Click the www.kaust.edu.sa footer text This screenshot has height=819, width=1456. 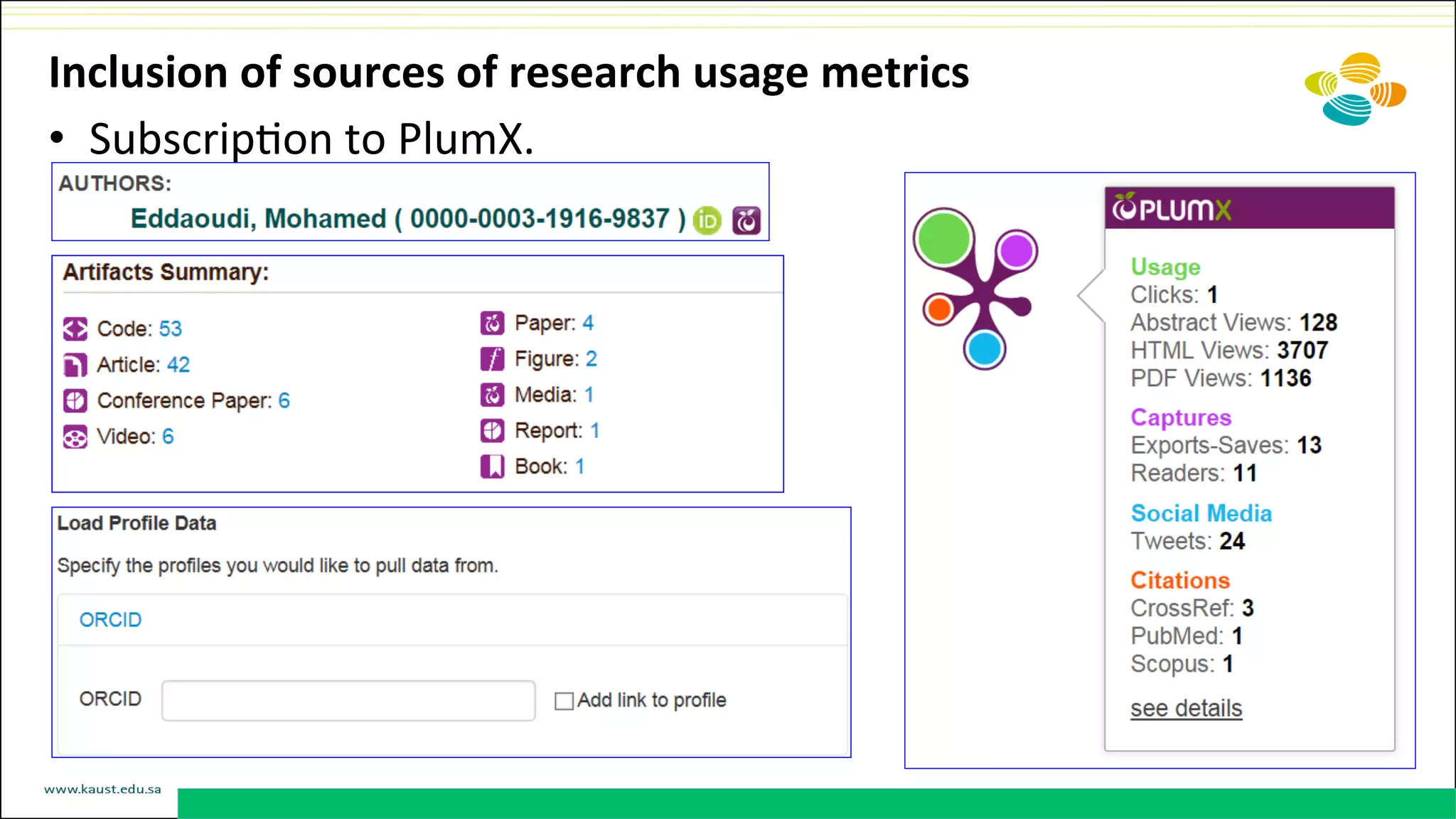pyautogui.click(x=102, y=789)
